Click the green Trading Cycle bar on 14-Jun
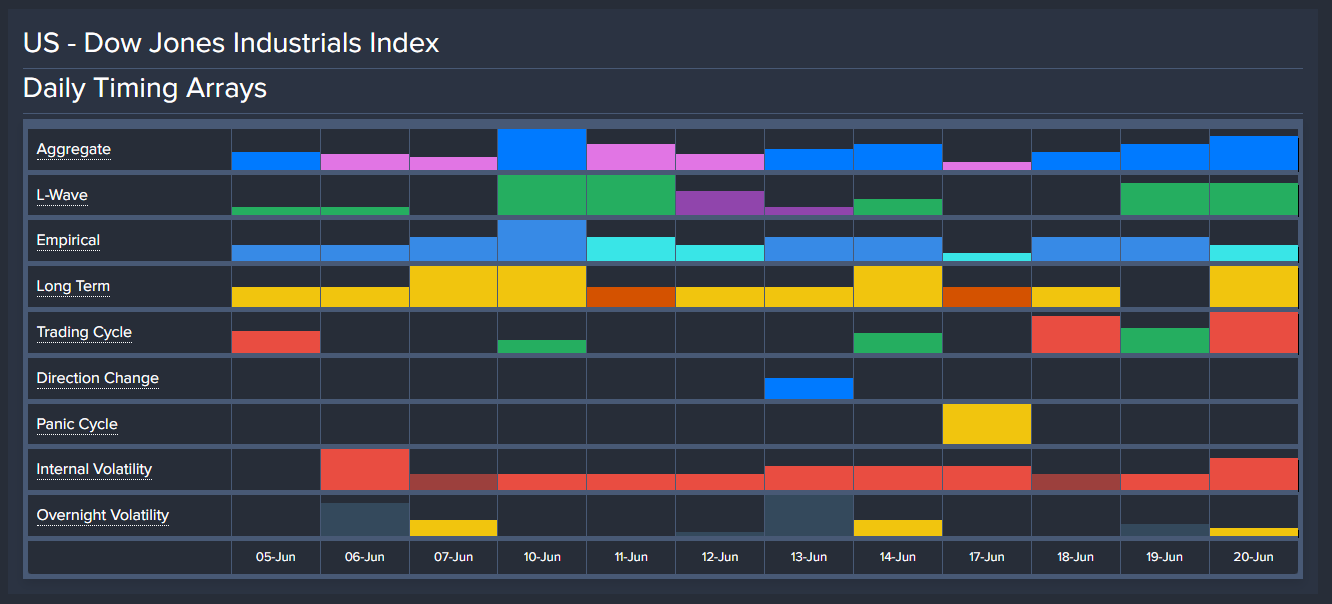 coord(898,343)
